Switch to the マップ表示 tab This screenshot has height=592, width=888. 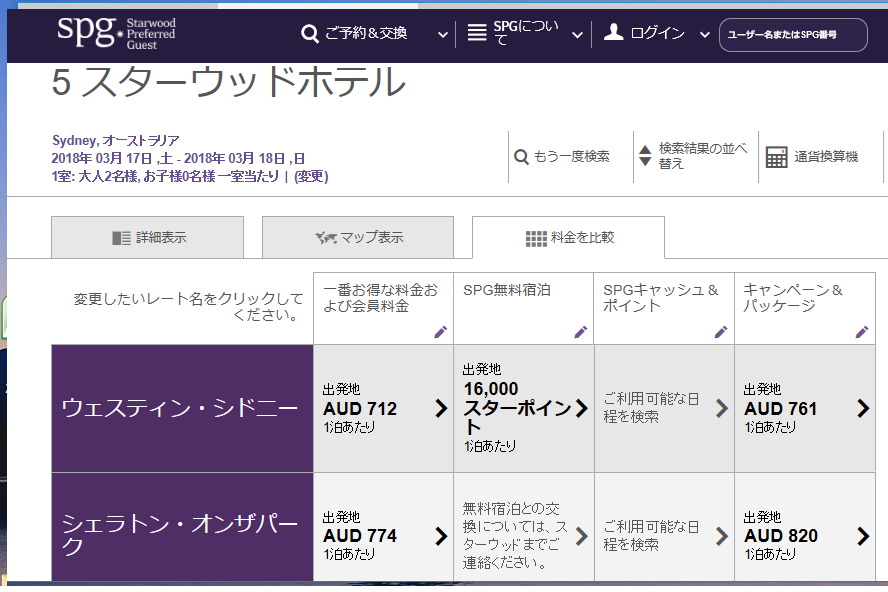point(358,237)
